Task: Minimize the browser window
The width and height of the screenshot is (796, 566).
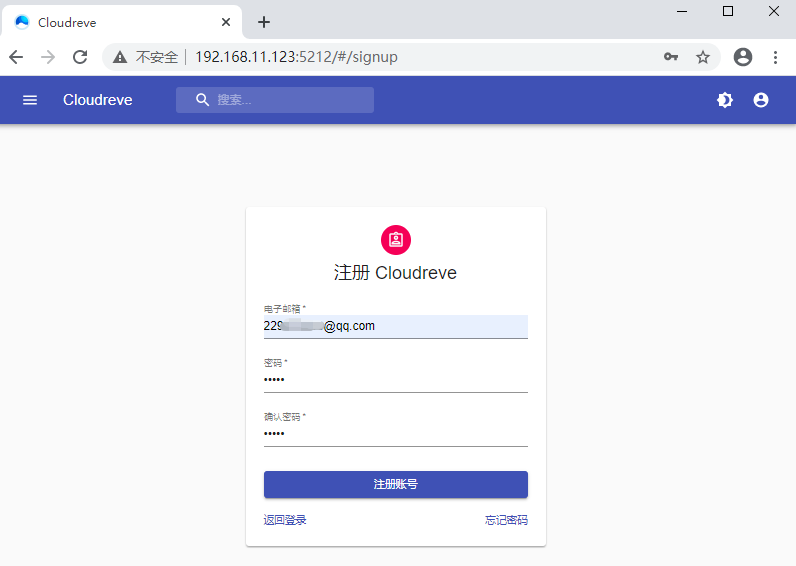Action: (x=682, y=11)
